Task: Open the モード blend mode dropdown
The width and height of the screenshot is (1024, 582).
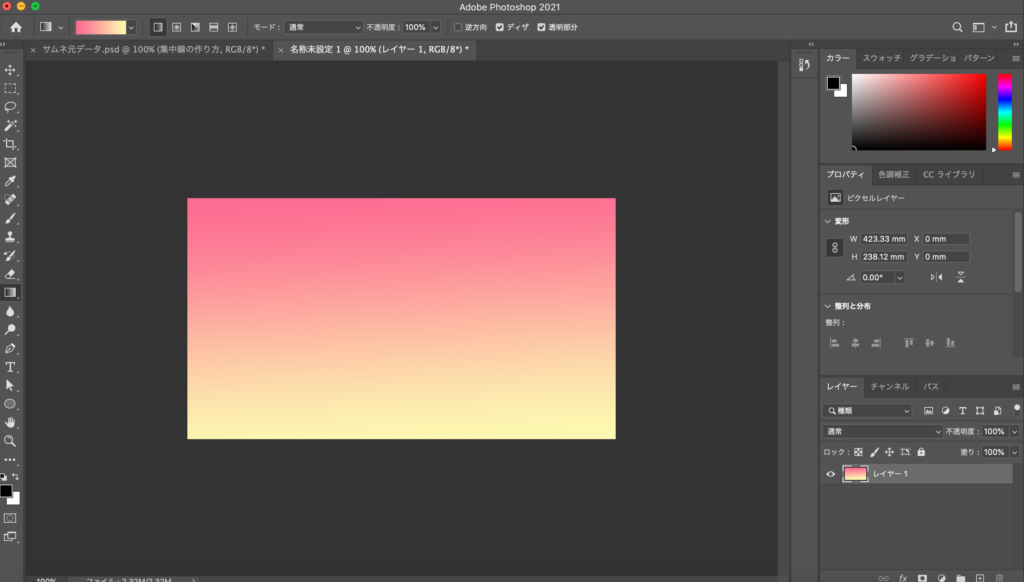Action: [323, 27]
